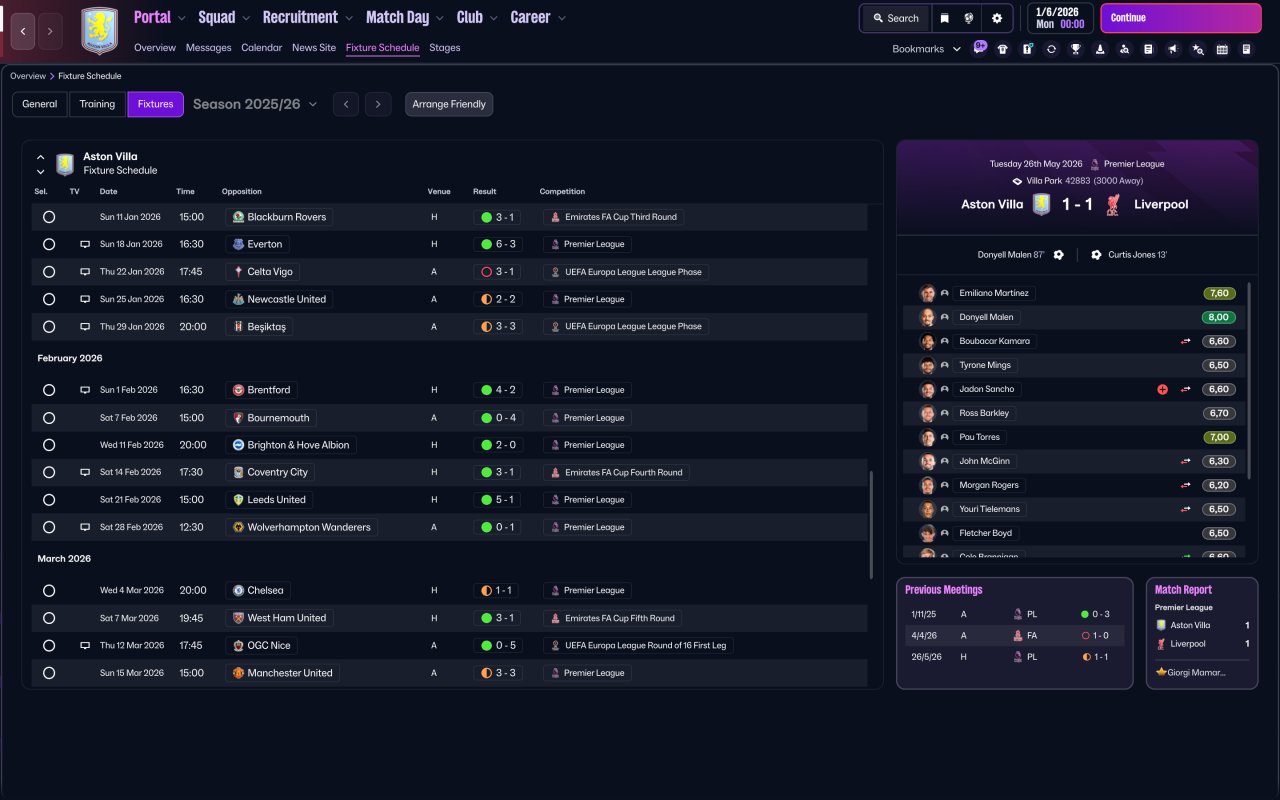Click the Overview breadcrumb link
This screenshot has height=800, width=1280.
point(28,76)
